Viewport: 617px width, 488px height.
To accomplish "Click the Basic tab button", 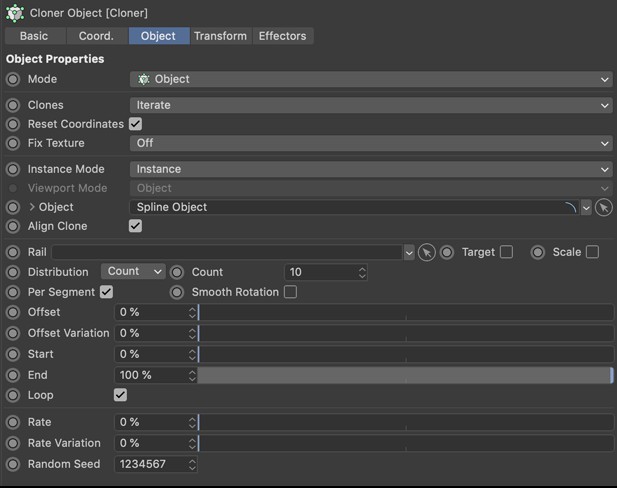I will pos(34,36).
